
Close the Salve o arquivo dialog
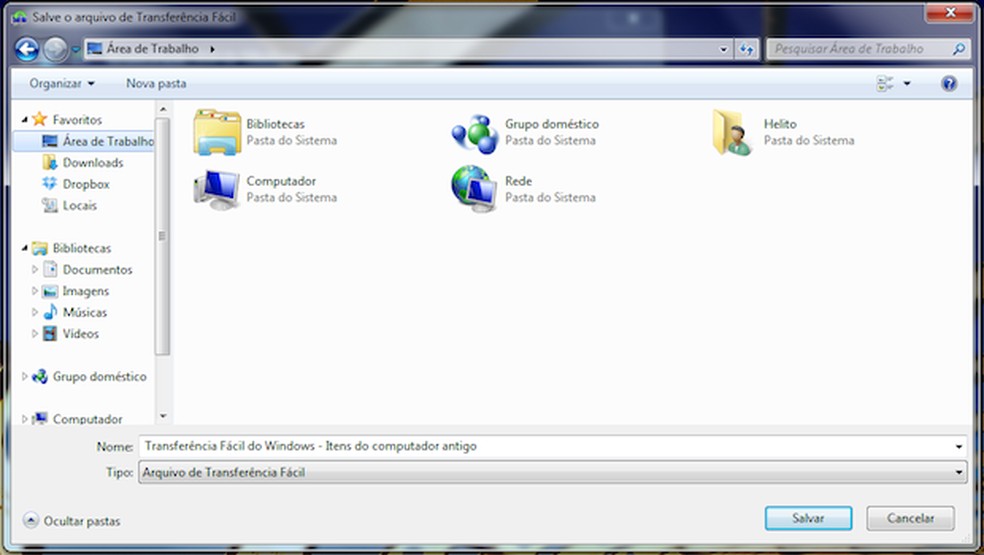pos(949,13)
